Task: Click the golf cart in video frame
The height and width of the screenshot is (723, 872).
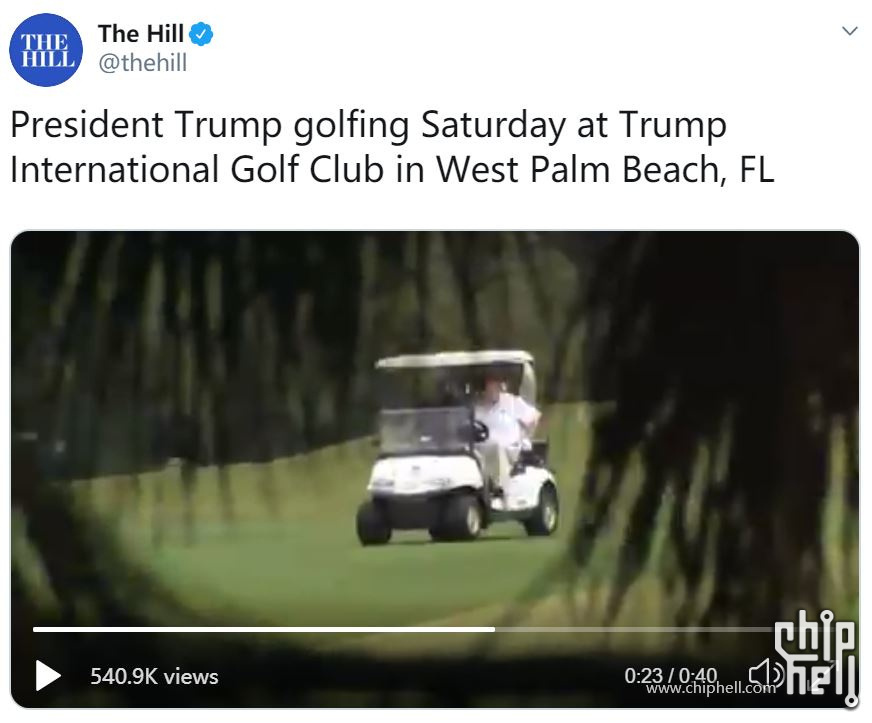Action: click(x=457, y=448)
